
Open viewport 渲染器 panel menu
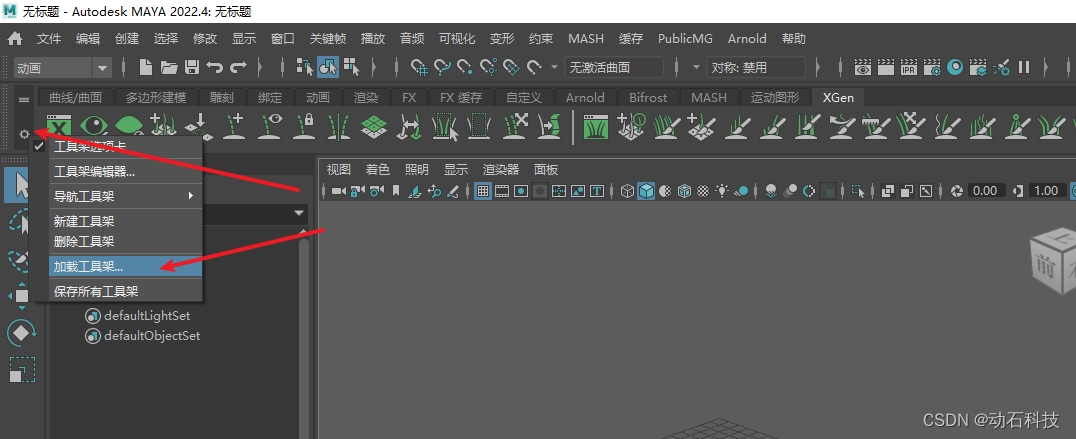click(x=501, y=169)
